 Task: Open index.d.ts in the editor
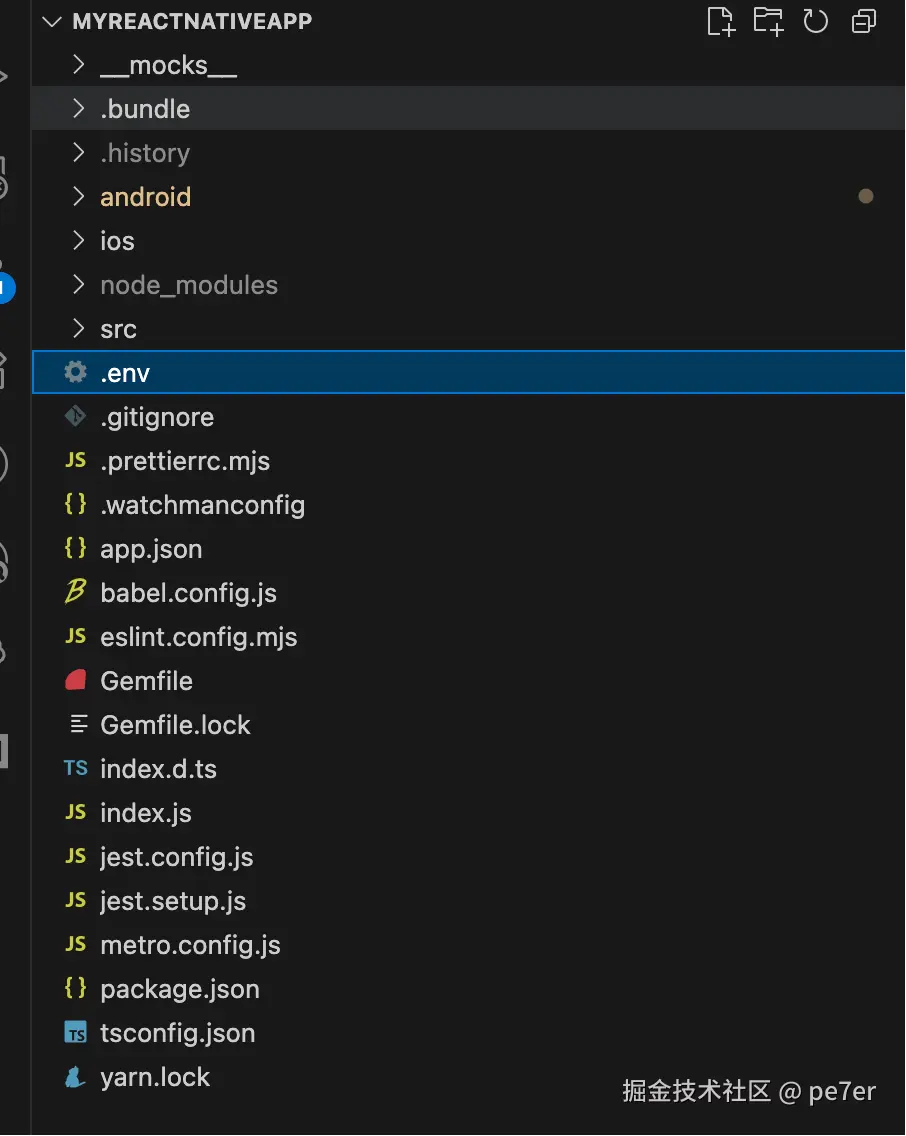pos(158,769)
